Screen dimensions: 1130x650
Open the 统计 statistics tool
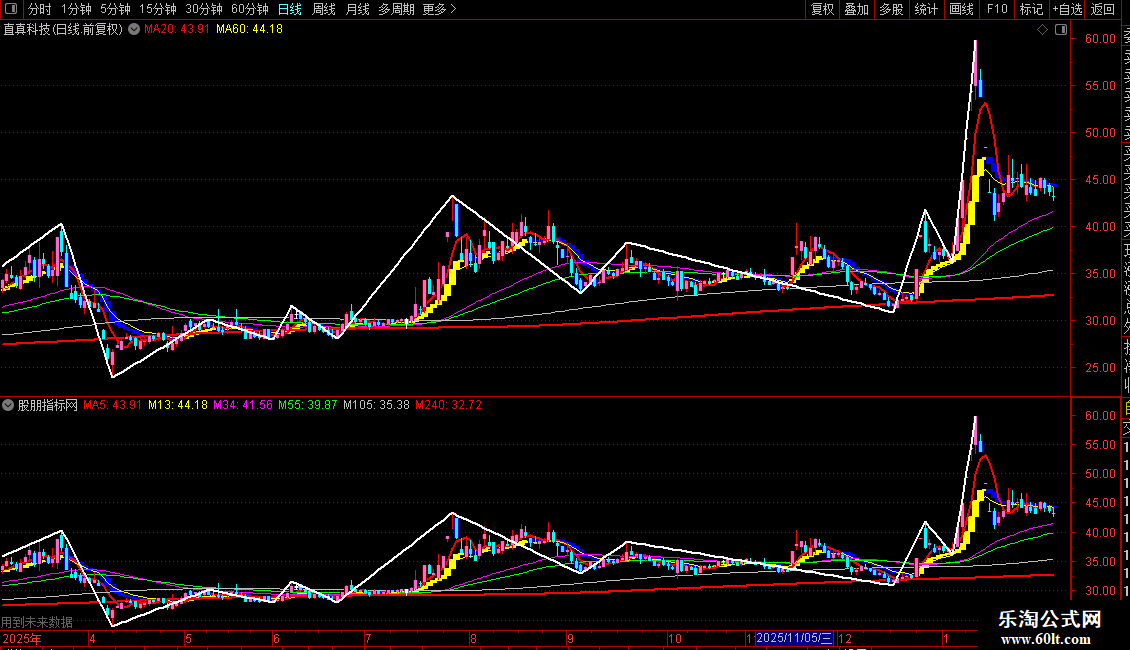(x=926, y=9)
